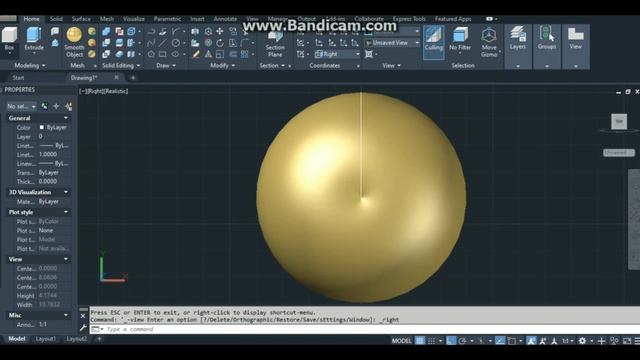This screenshot has height=360, width=640.
Task: Open the Express Tools tab
Action: pyautogui.click(x=409, y=19)
